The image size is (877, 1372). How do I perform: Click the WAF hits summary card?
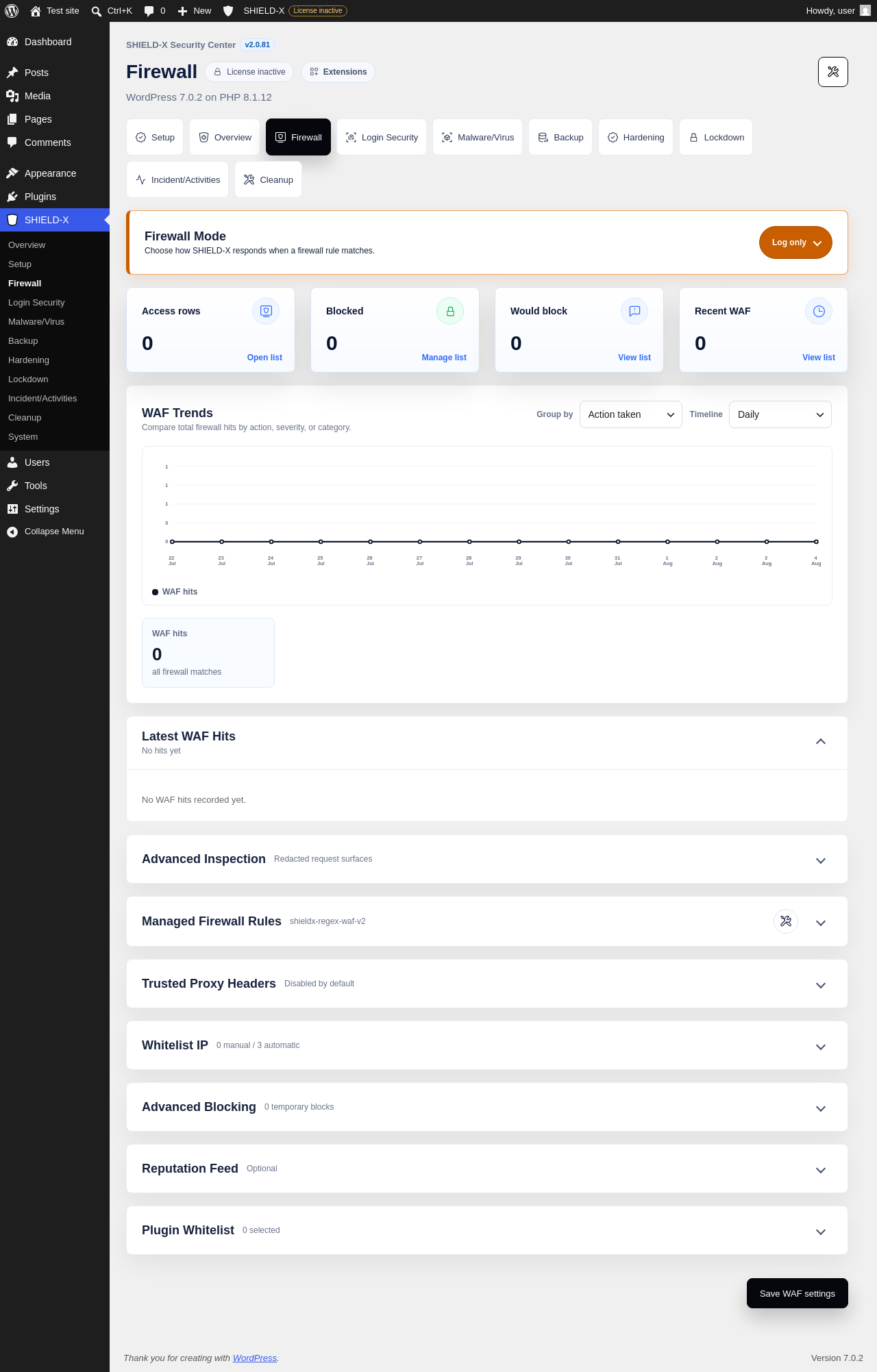tap(208, 653)
